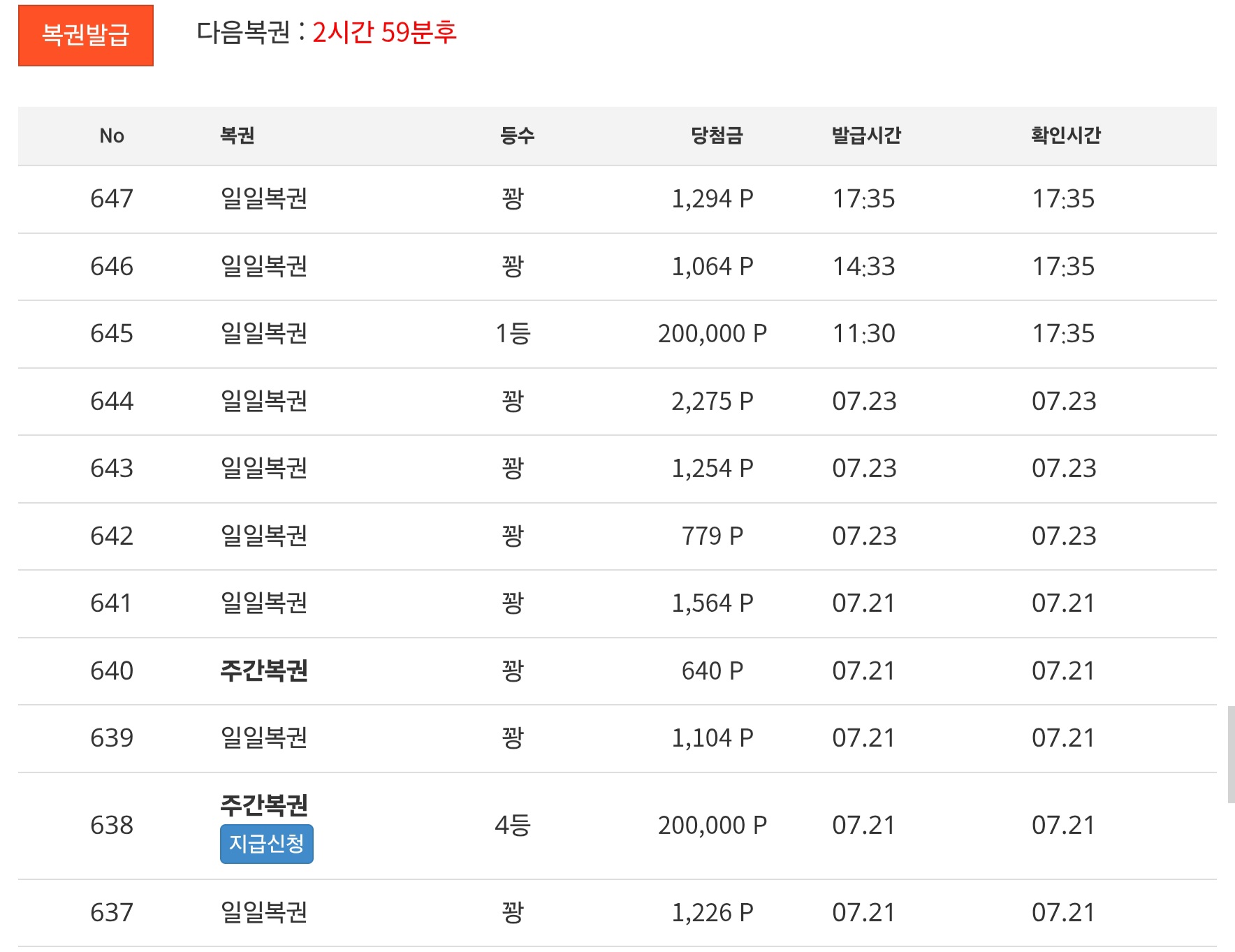This screenshot has height=952, width=1235.
Task: Click row number 643
Action: tap(112, 469)
